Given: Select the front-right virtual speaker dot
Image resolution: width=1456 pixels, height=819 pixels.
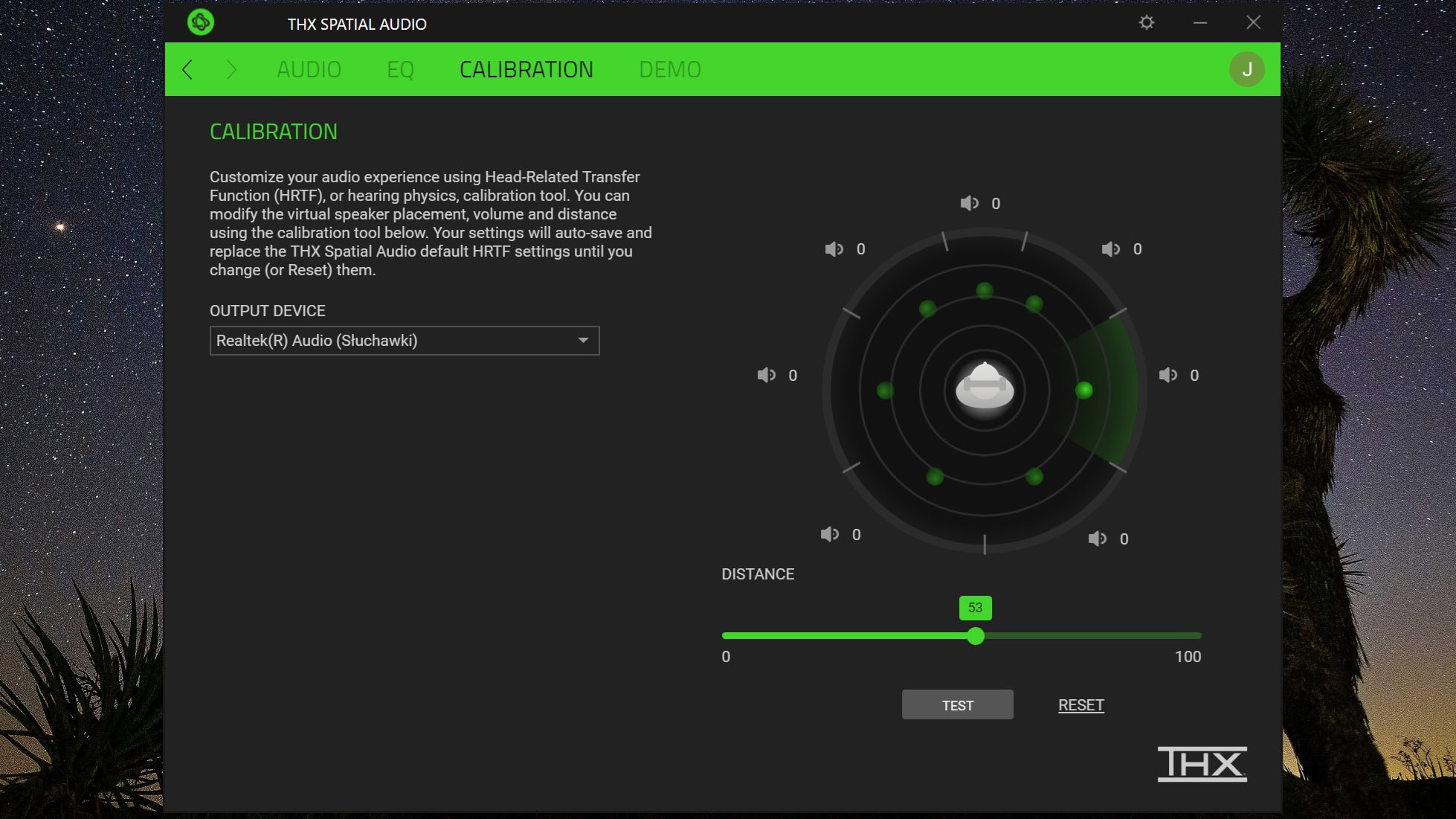Looking at the screenshot, I should 1034,303.
